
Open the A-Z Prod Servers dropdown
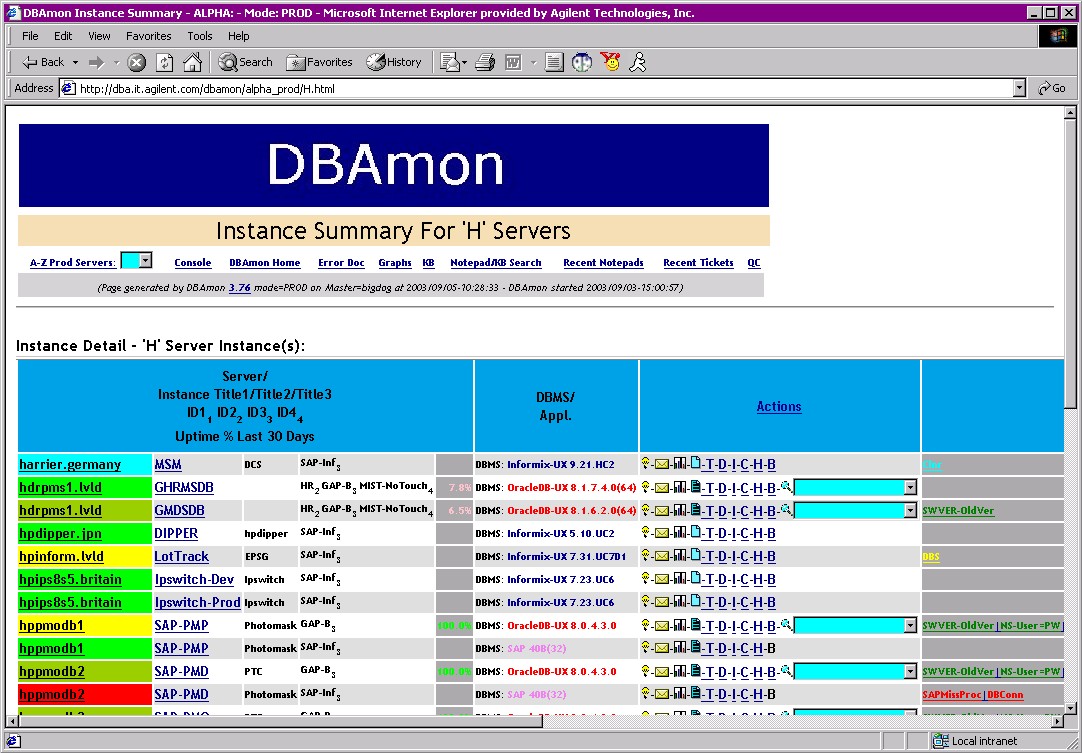136,261
